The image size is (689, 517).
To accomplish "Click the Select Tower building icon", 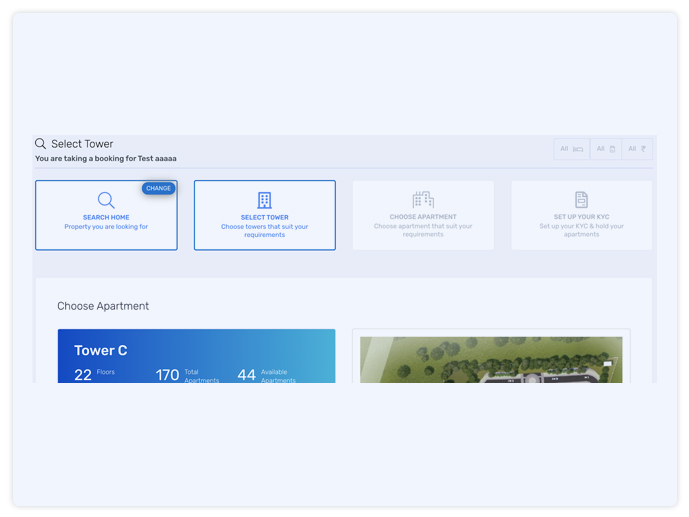I will click(265, 200).
